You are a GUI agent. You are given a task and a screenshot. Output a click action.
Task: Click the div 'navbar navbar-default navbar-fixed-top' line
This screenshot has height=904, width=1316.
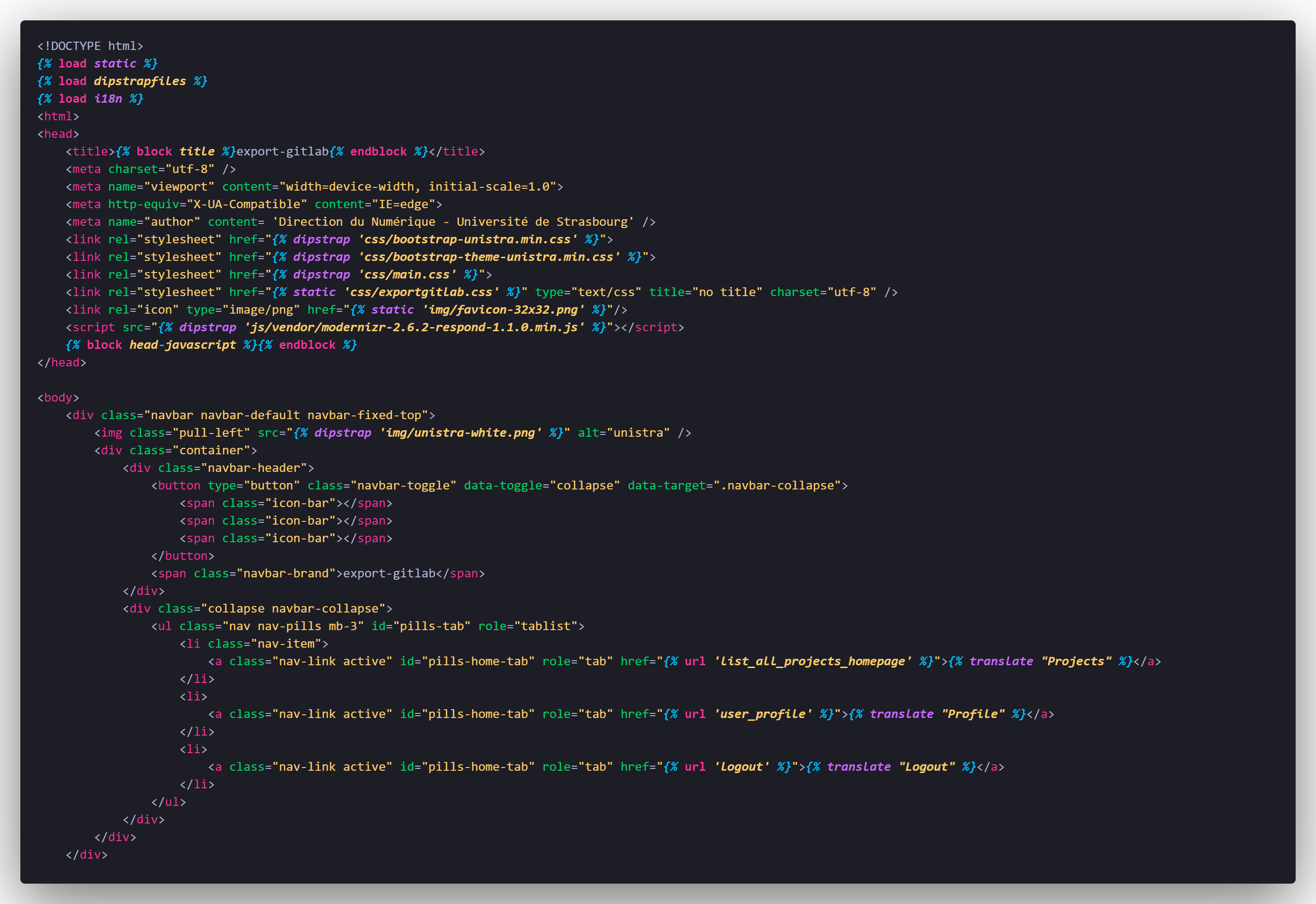pyautogui.click(x=250, y=415)
